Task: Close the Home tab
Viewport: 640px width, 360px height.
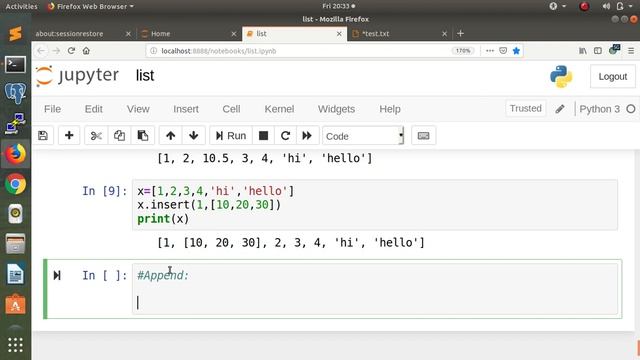Action: pos(234,34)
